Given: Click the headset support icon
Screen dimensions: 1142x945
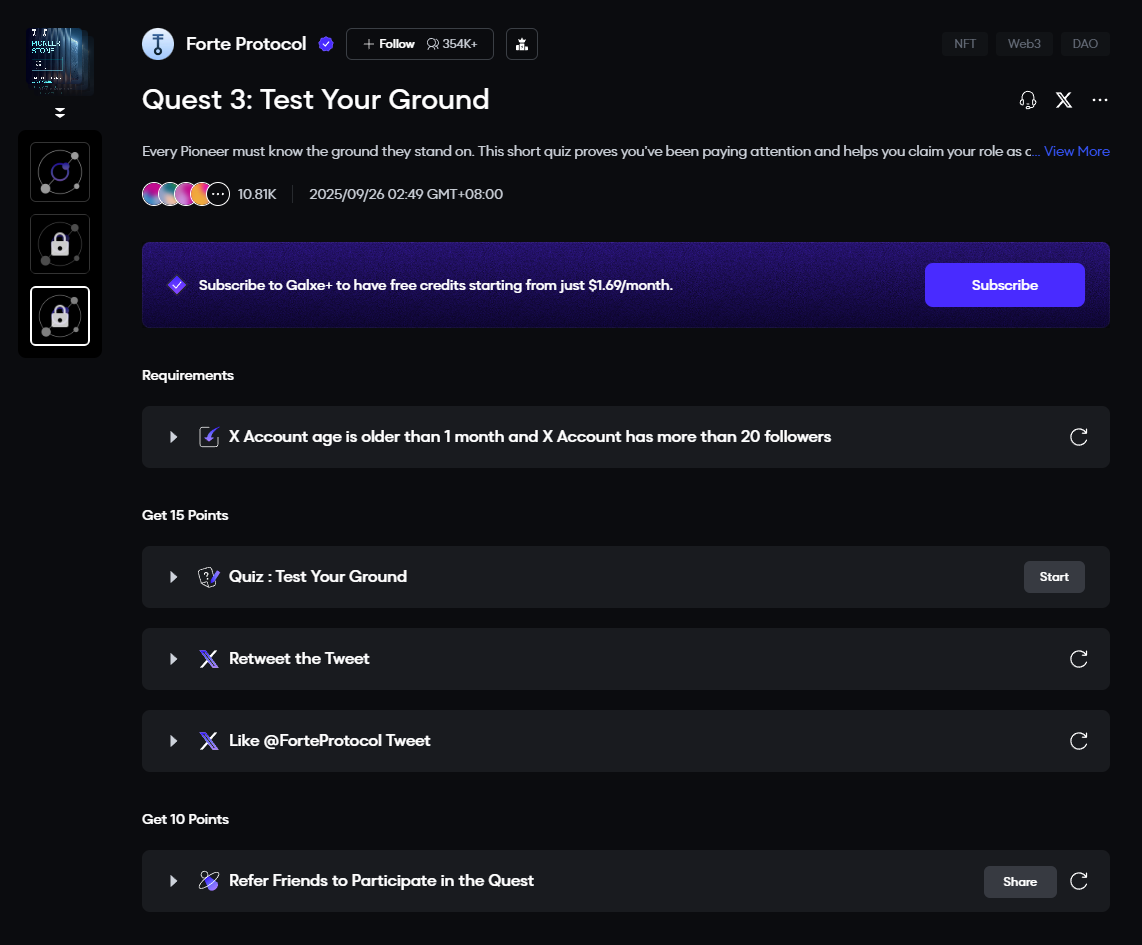Looking at the screenshot, I should point(1028,100).
